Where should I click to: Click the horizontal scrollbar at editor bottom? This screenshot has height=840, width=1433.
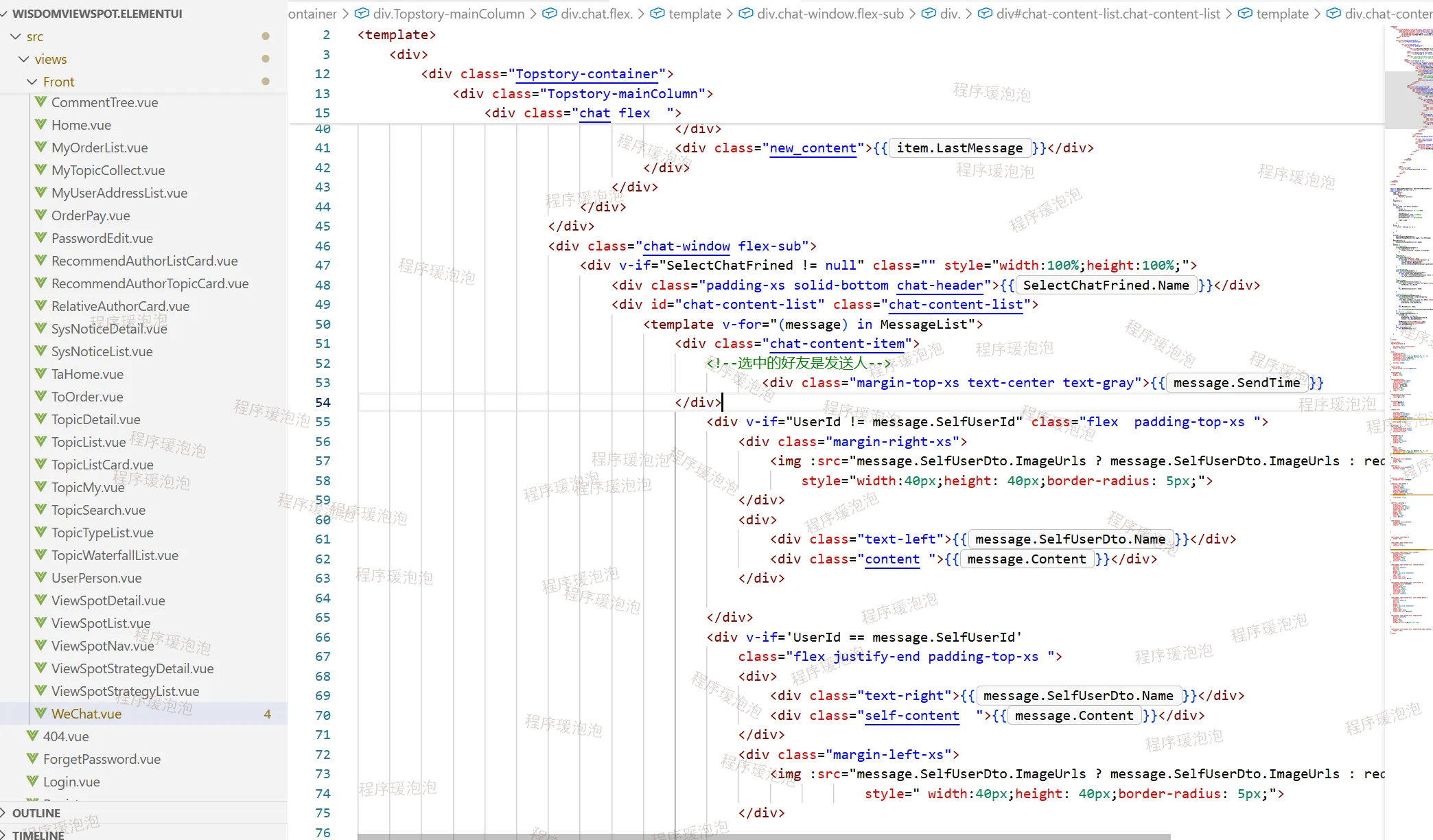(x=763, y=837)
